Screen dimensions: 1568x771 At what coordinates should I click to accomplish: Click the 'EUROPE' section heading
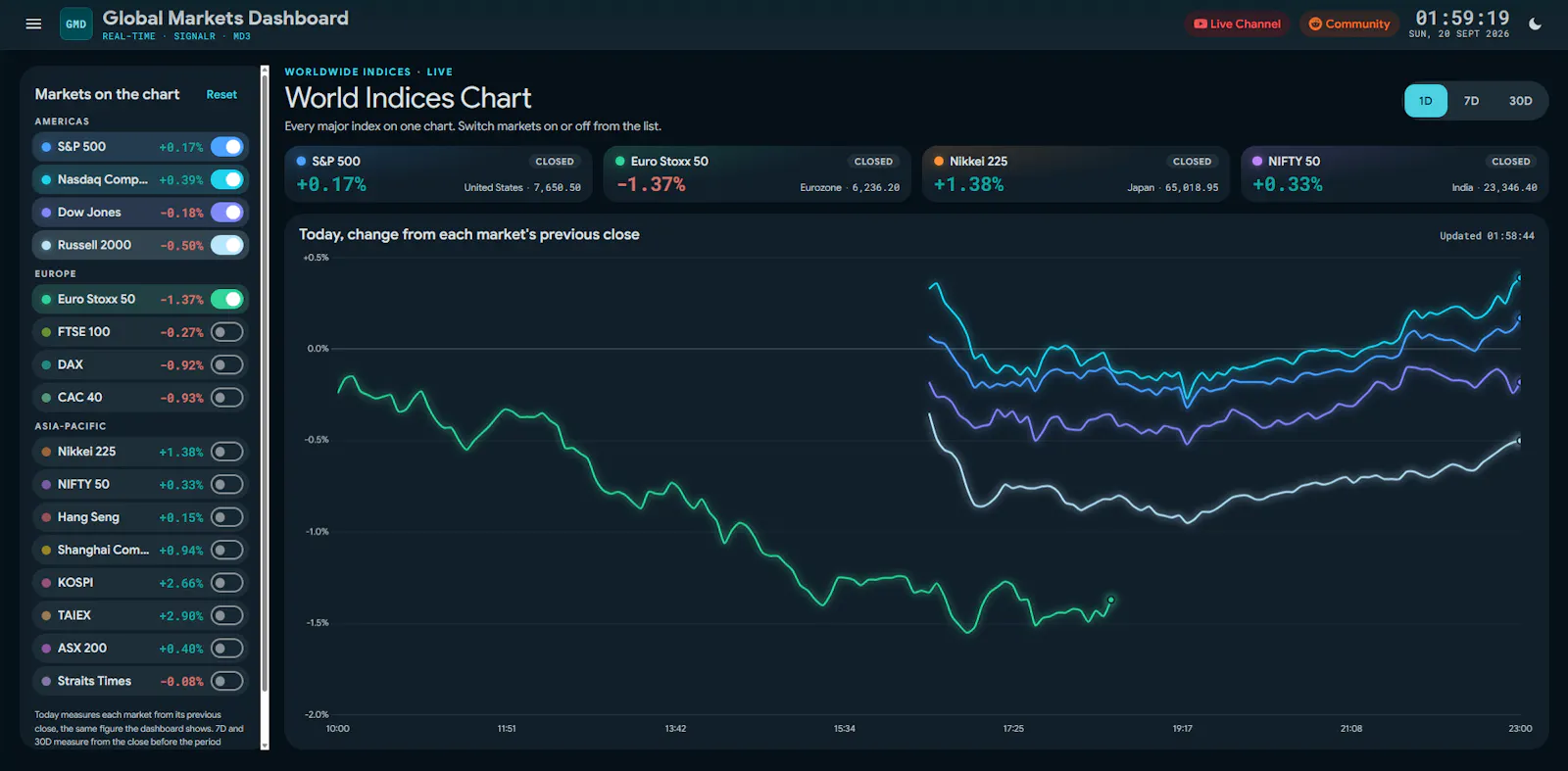point(55,274)
